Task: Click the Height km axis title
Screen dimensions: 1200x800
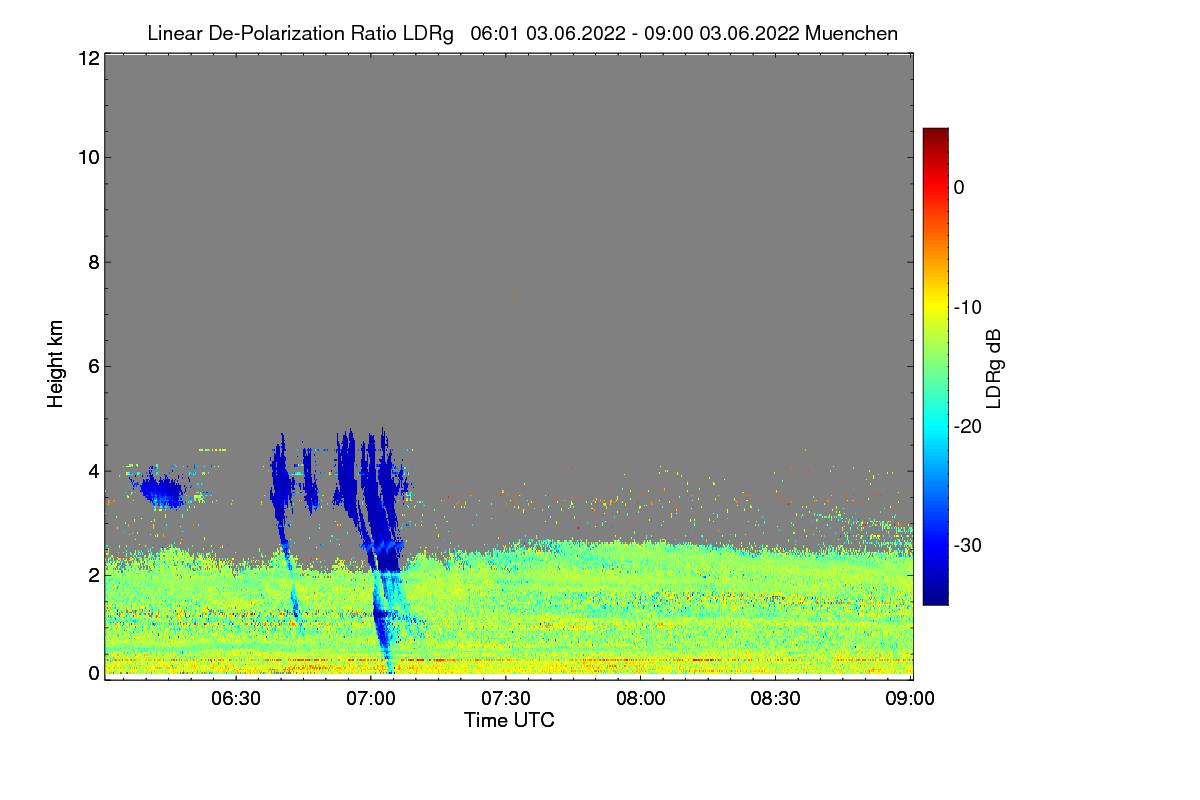Action: pos(55,365)
